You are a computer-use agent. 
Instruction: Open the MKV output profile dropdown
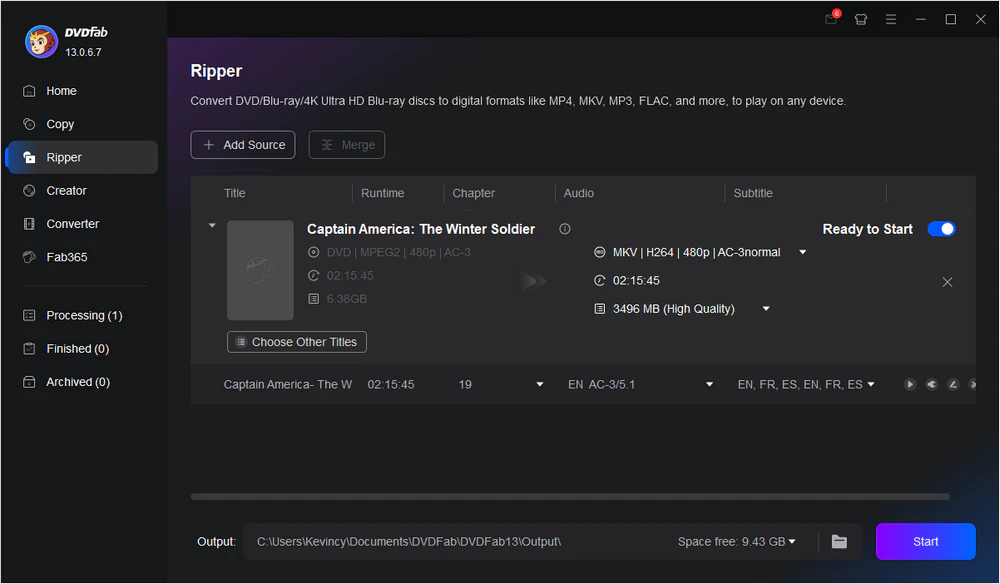click(803, 252)
